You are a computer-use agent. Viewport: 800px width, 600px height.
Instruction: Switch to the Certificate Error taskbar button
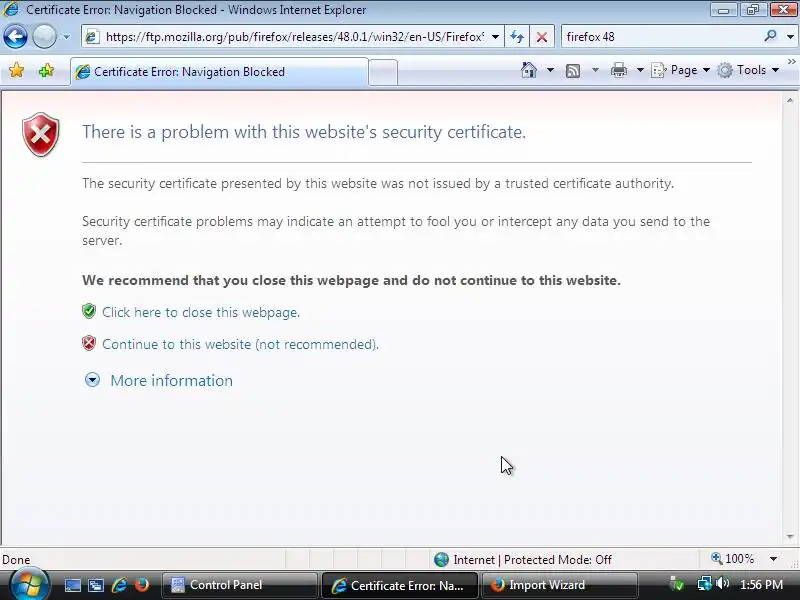399,585
